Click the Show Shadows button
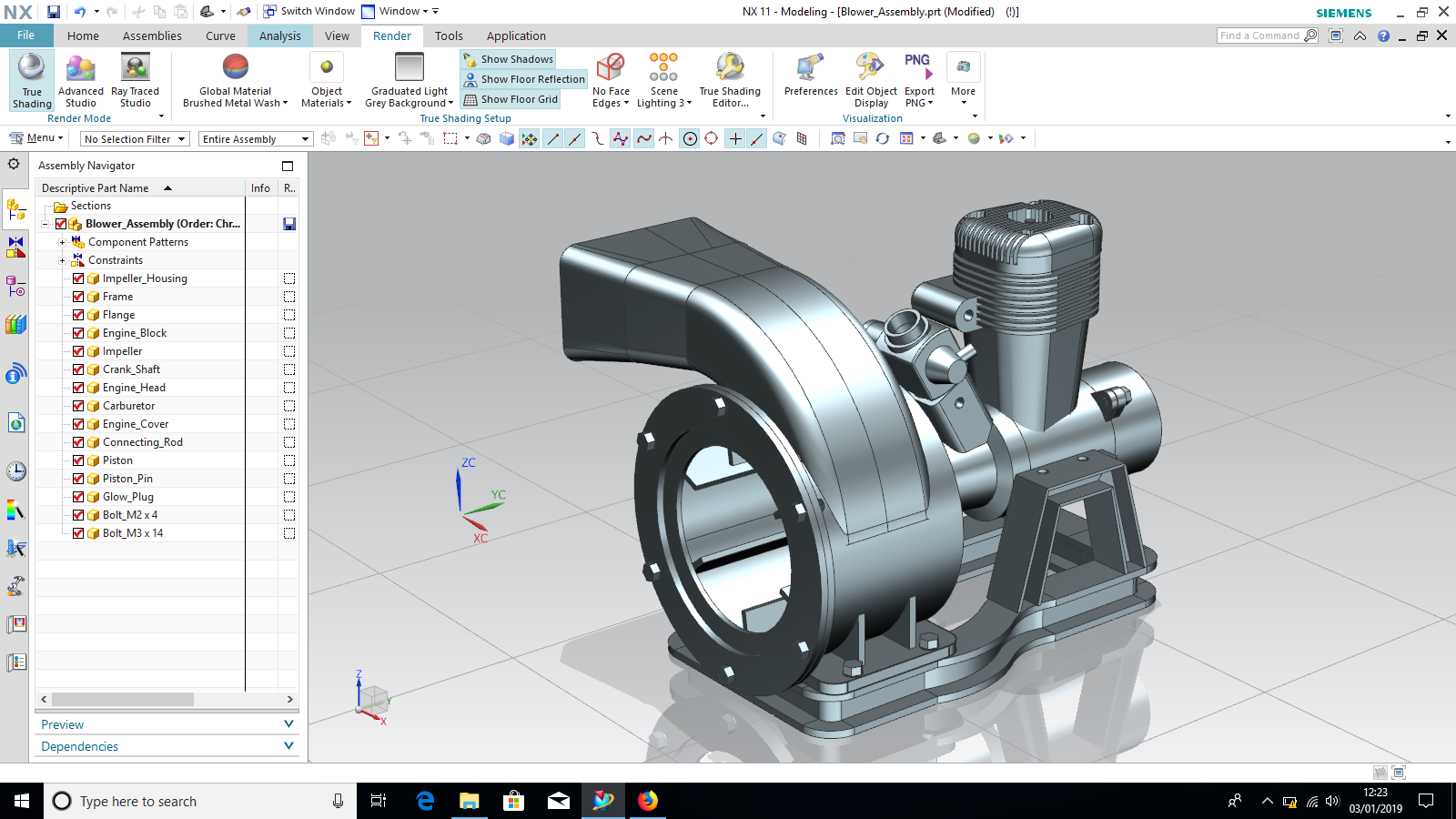The image size is (1456, 819). click(x=508, y=59)
